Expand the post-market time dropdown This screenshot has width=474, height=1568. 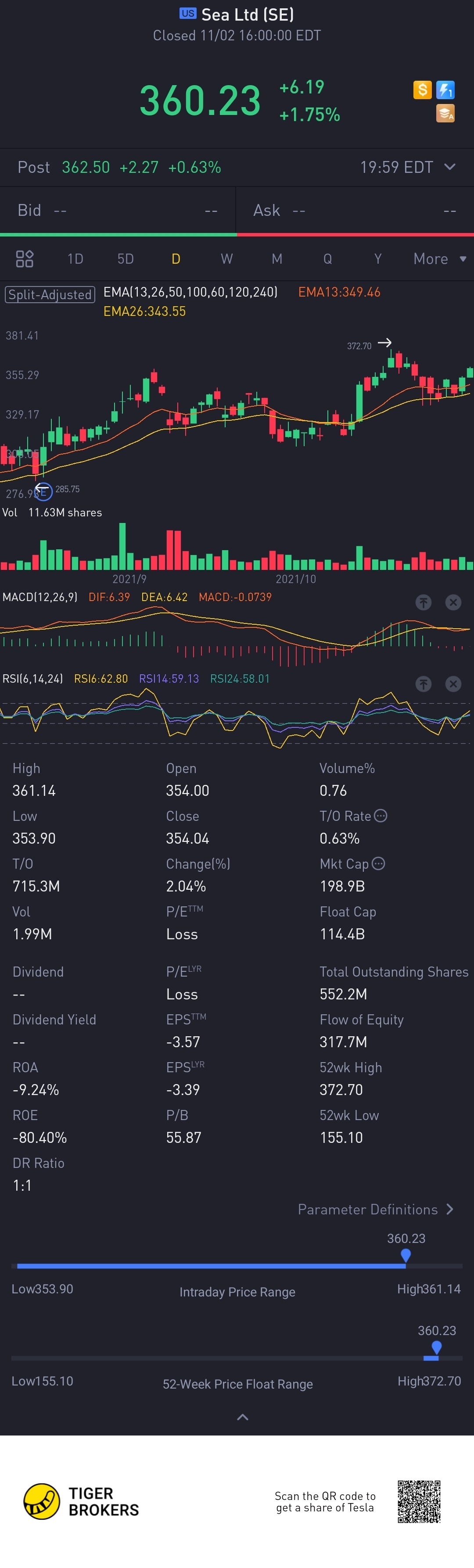pos(449,167)
